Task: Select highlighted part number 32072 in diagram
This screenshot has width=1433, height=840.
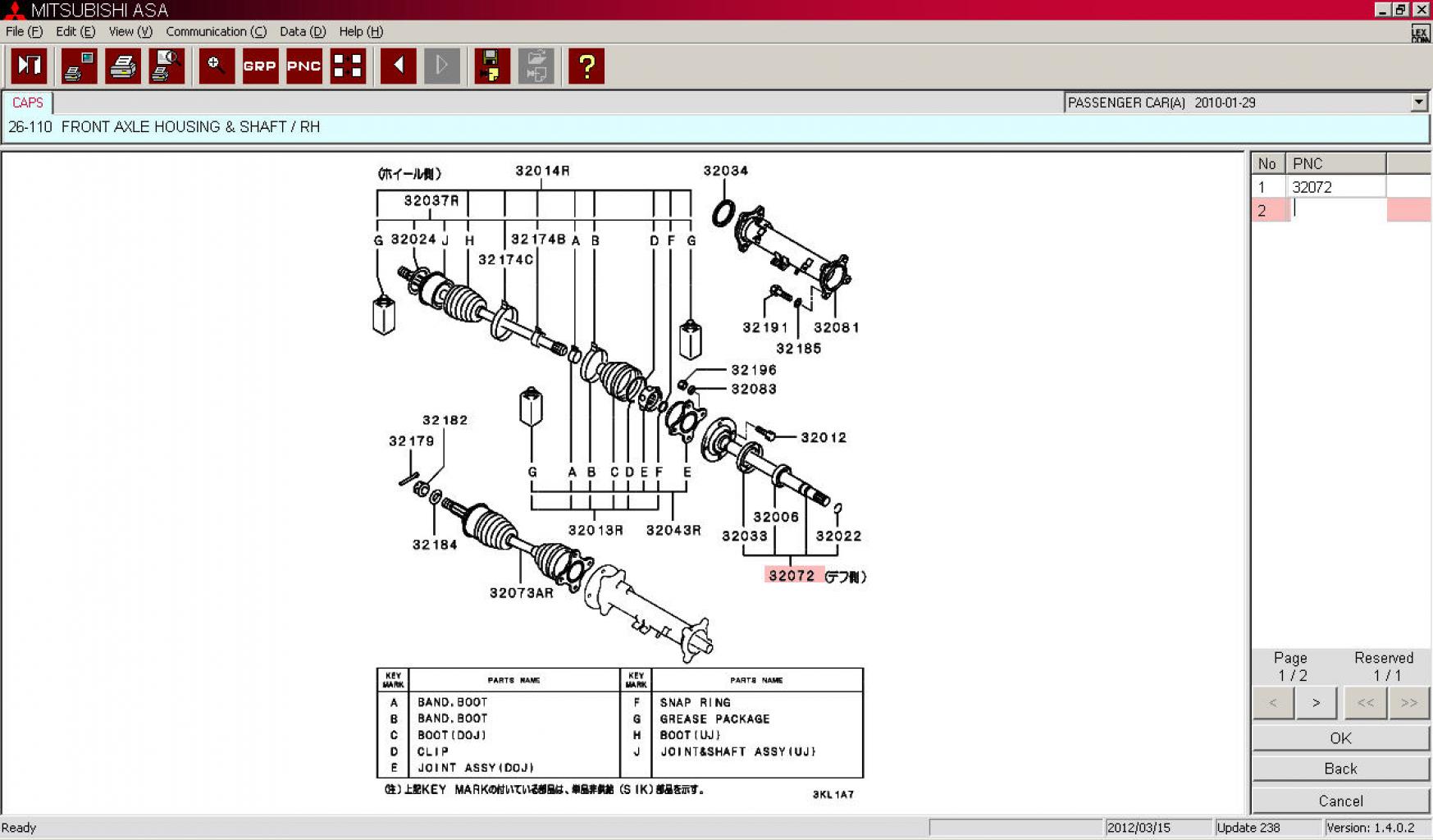Action: pyautogui.click(x=792, y=575)
